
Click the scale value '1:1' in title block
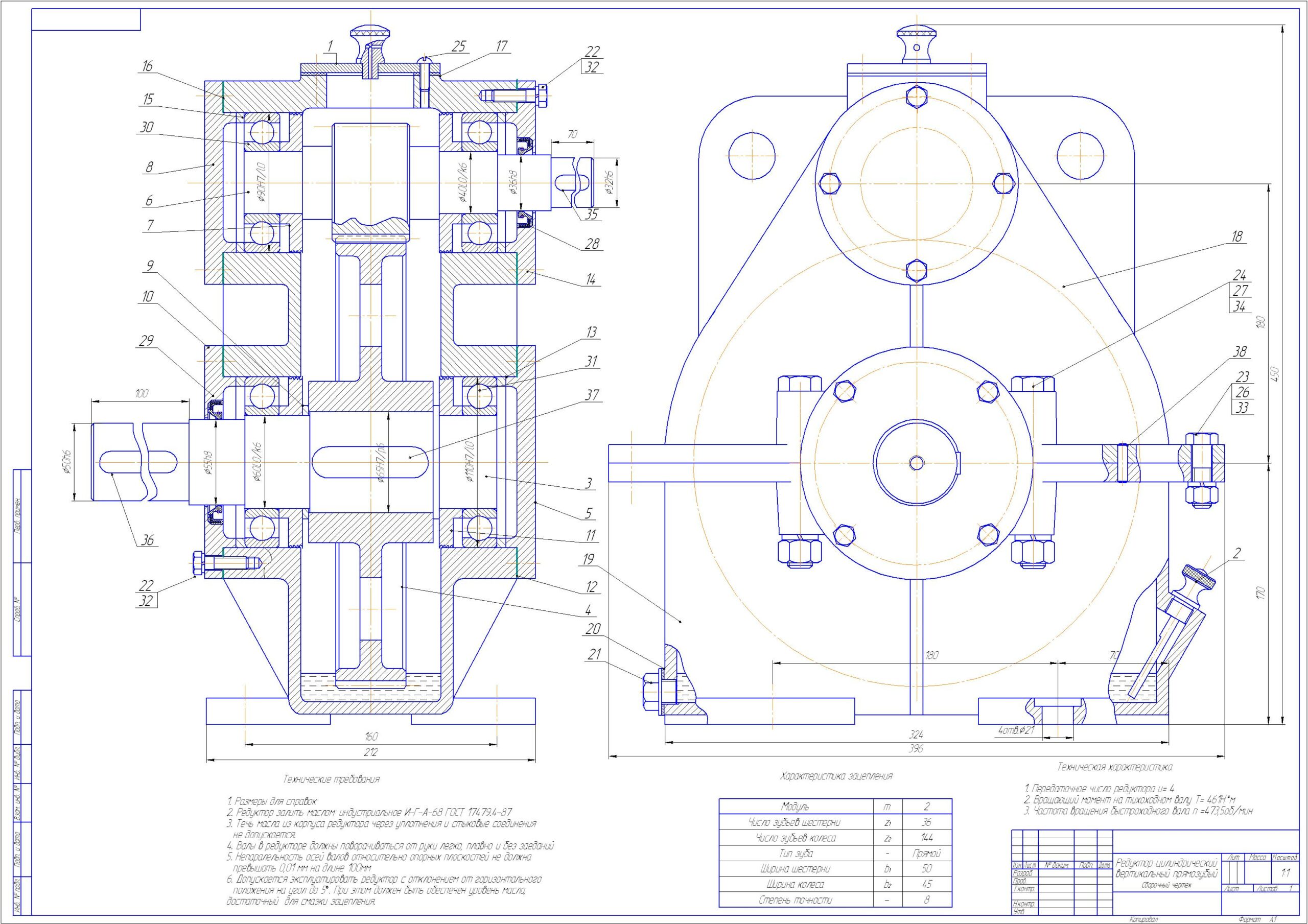click(x=1286, y=872)
